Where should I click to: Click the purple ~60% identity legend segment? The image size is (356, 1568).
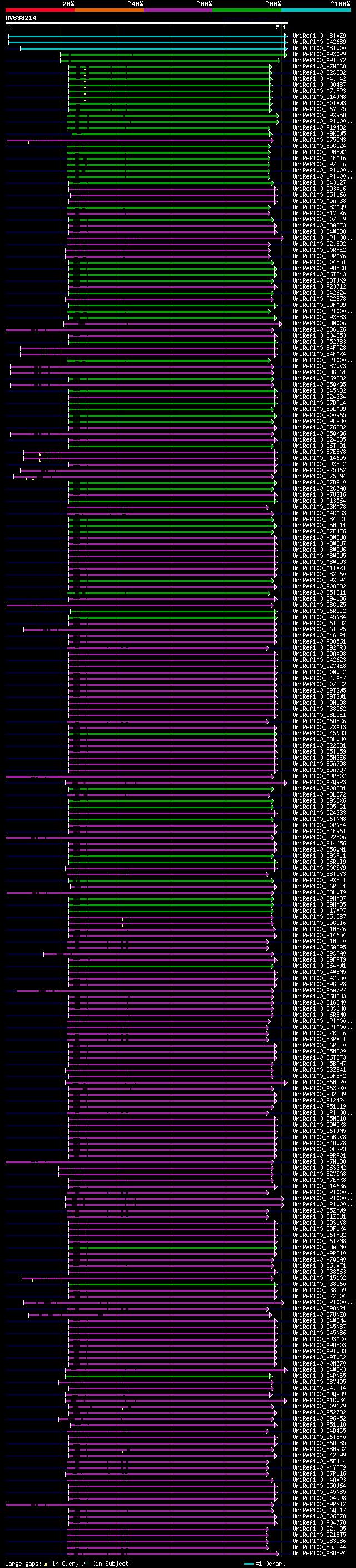pos(177,10)
